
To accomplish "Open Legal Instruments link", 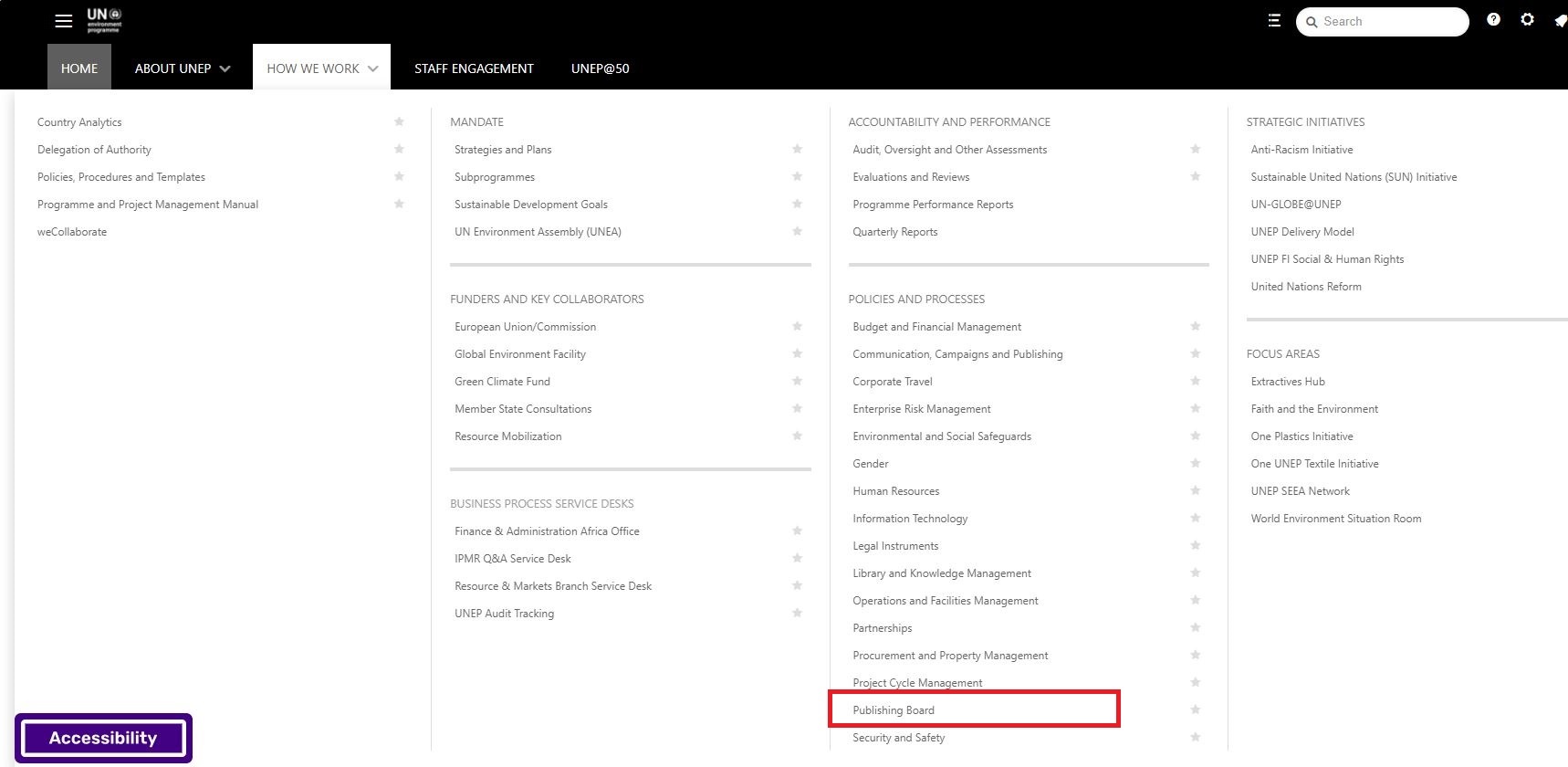I will coord(895,546).
